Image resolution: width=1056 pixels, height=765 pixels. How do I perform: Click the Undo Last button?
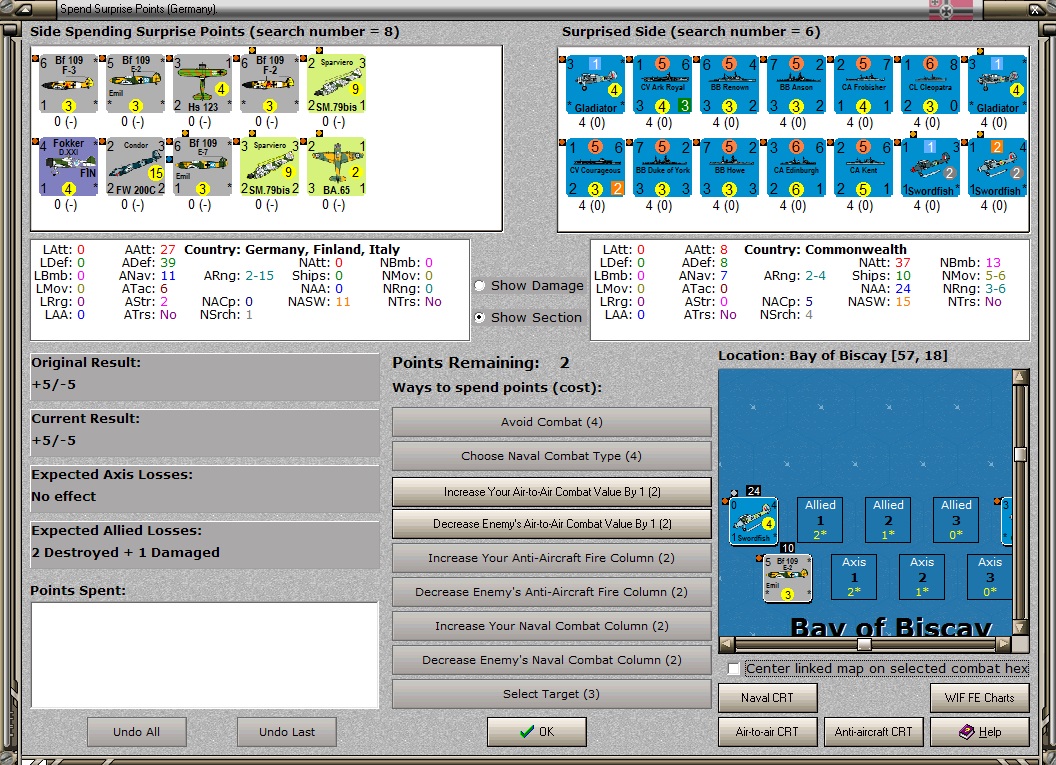click(x=287, y=732)
